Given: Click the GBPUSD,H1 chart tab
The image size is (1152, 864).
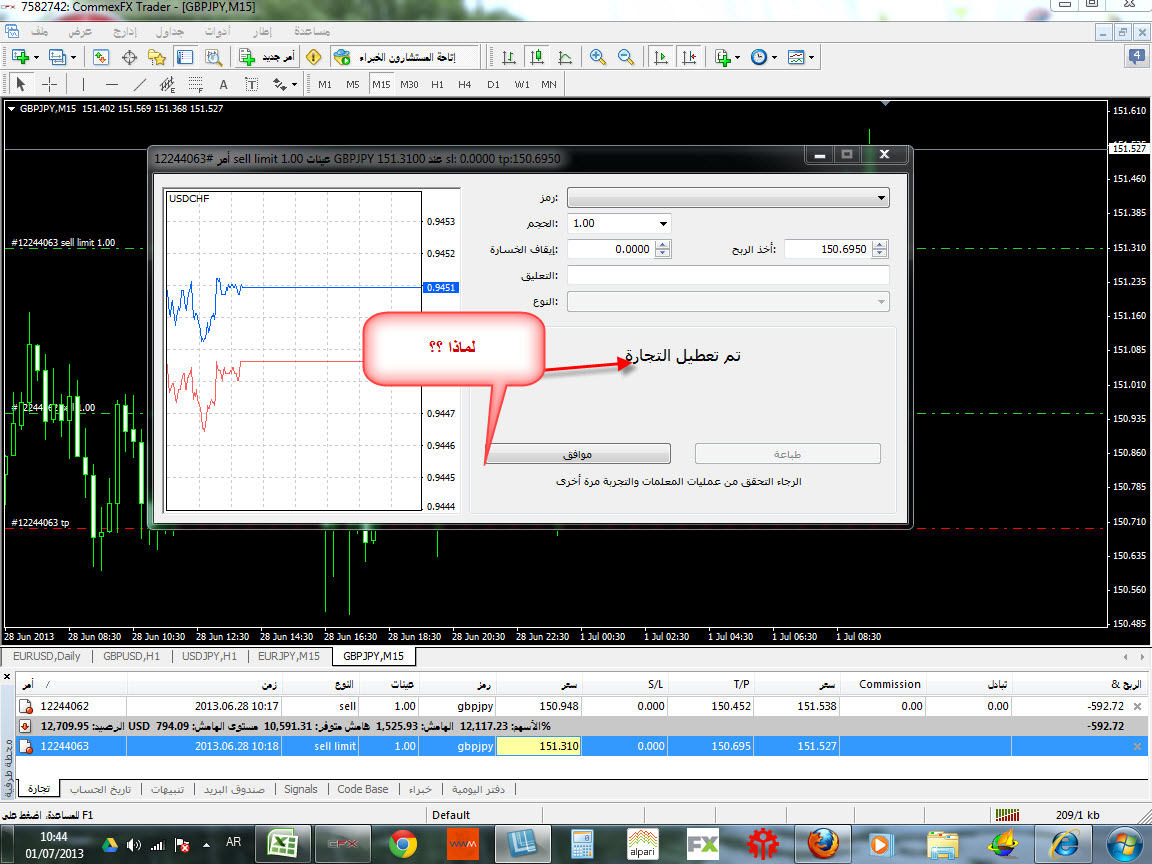Looking at the screenshot, I should [x=132, y=656].
